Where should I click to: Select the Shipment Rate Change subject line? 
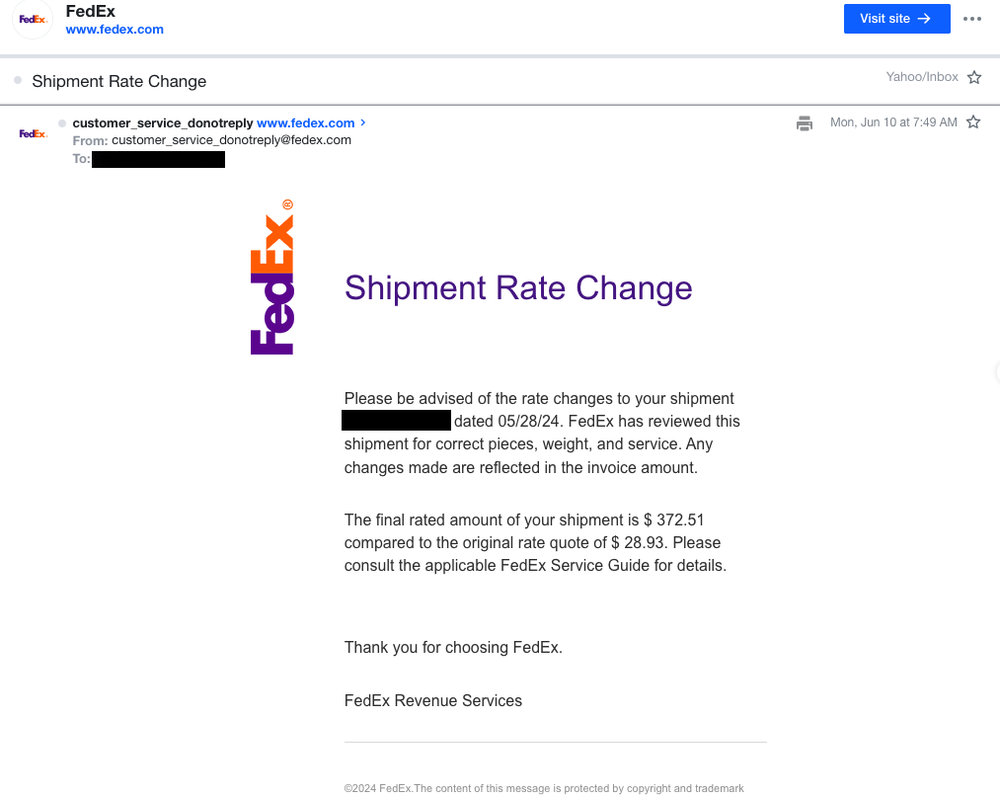[119, 81]
